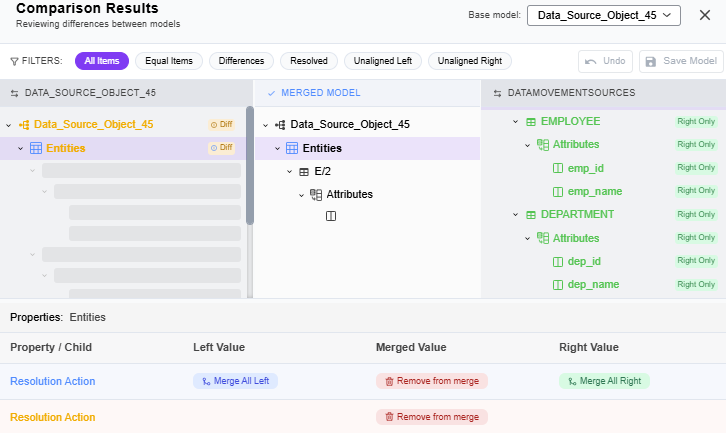Select emp_id attribute row
The height and width of the screenshot is (433, 726).
604,168
